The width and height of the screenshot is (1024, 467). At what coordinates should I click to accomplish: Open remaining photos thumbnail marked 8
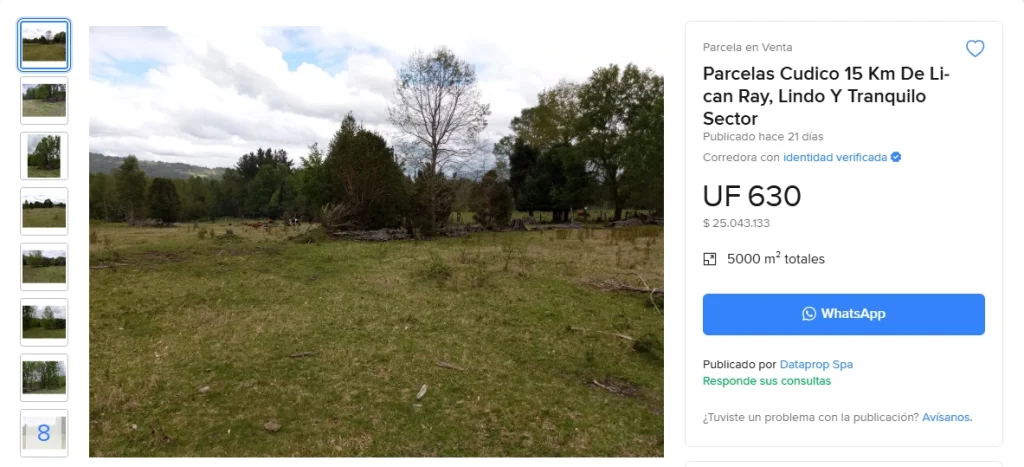tap(44, 433)
